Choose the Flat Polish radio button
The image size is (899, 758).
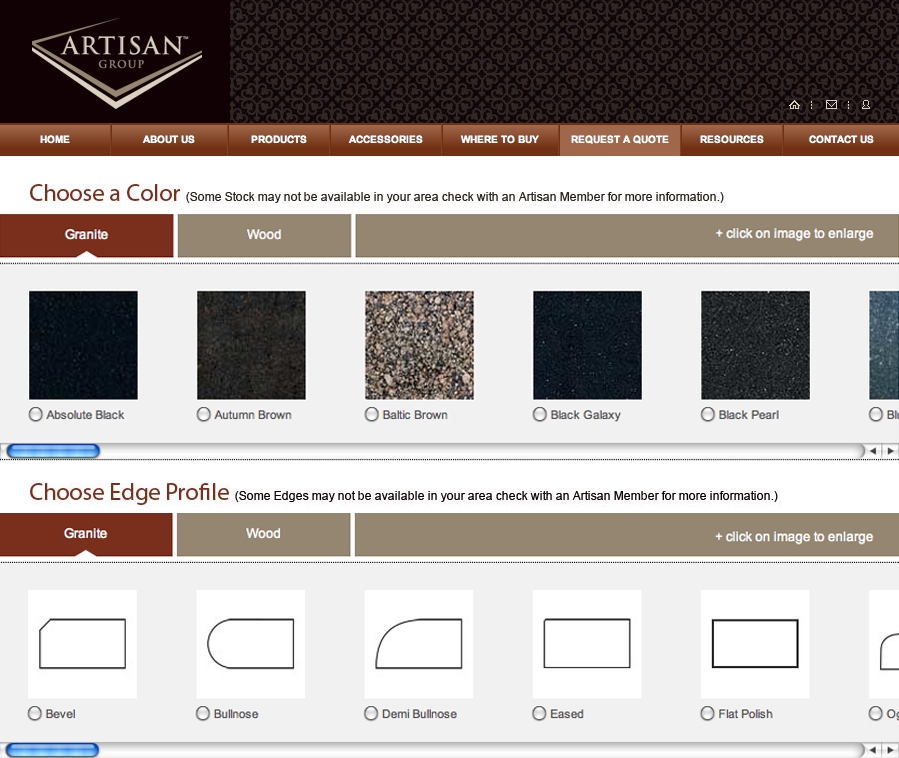coord(707,713)
